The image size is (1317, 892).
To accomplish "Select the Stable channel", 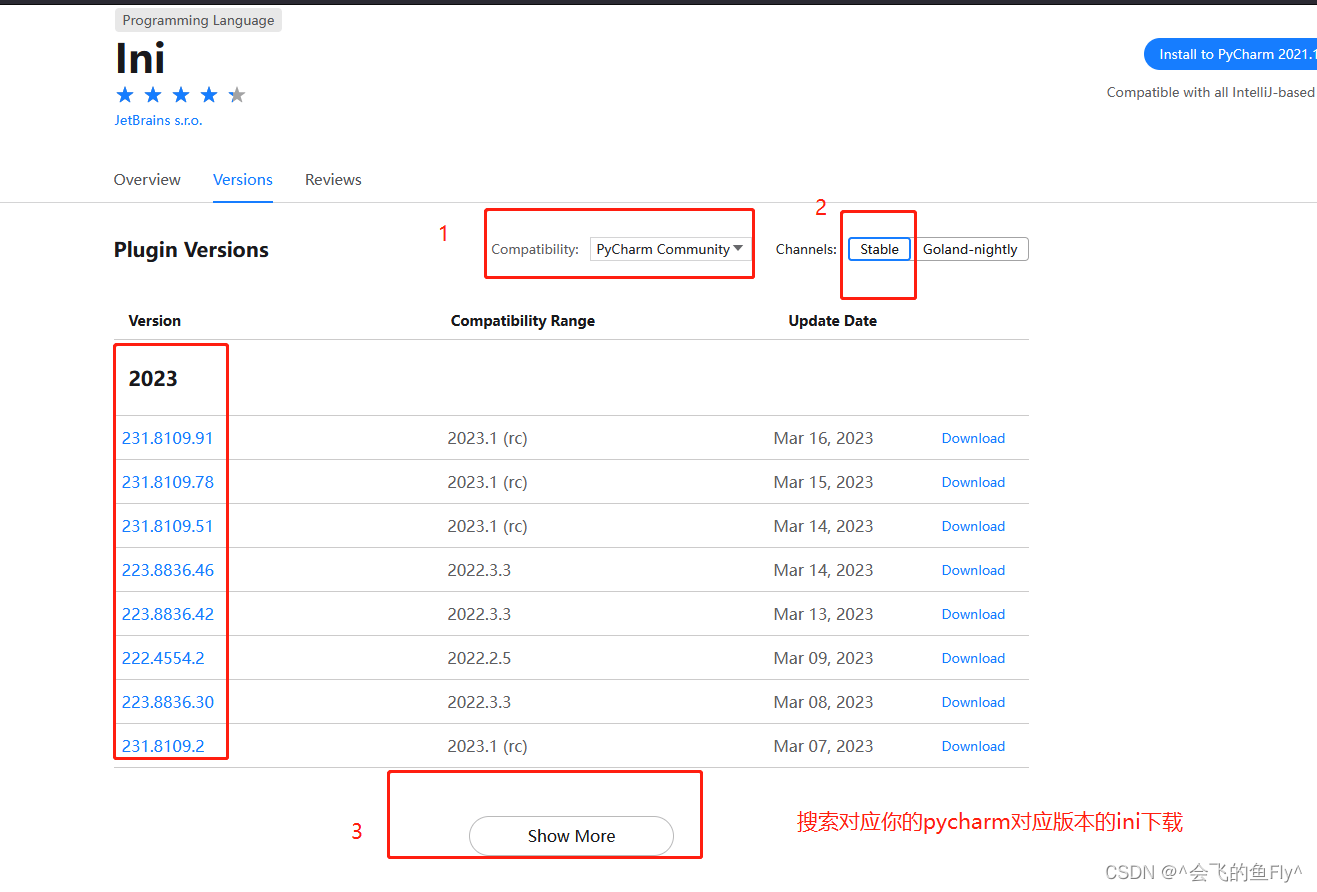I will (879, 249).
